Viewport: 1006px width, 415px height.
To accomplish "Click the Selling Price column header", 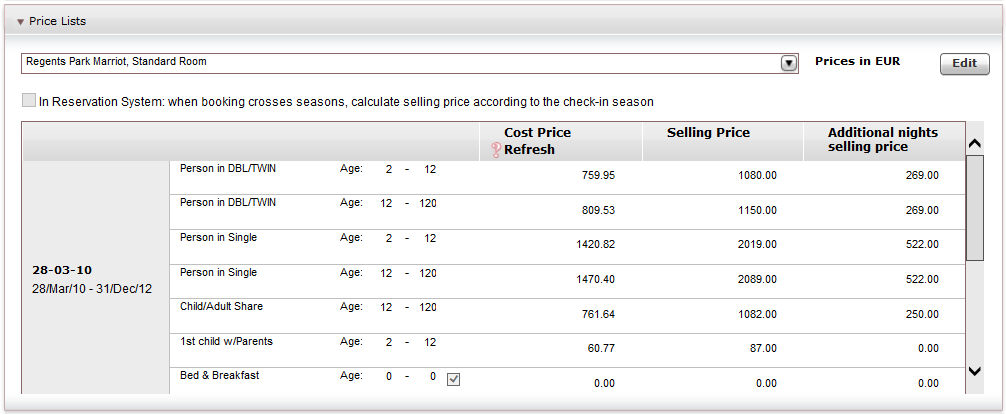I will [x=708, y=133].
